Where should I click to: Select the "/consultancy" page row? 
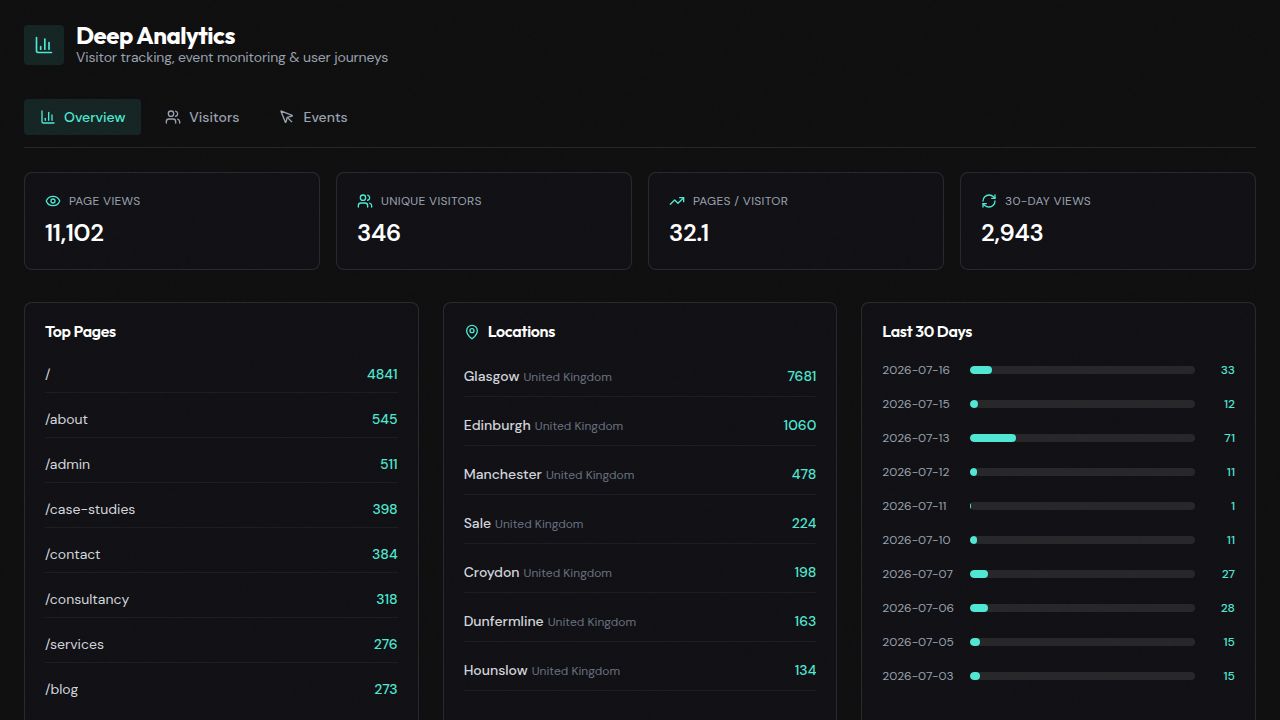coord(221,599)
